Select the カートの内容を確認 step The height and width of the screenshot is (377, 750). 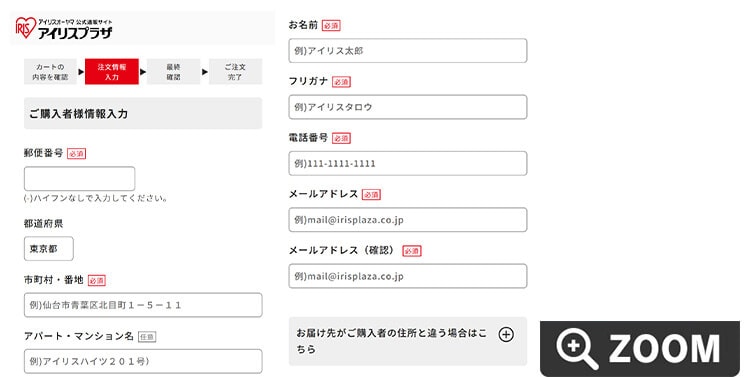(x=50, y=72)
